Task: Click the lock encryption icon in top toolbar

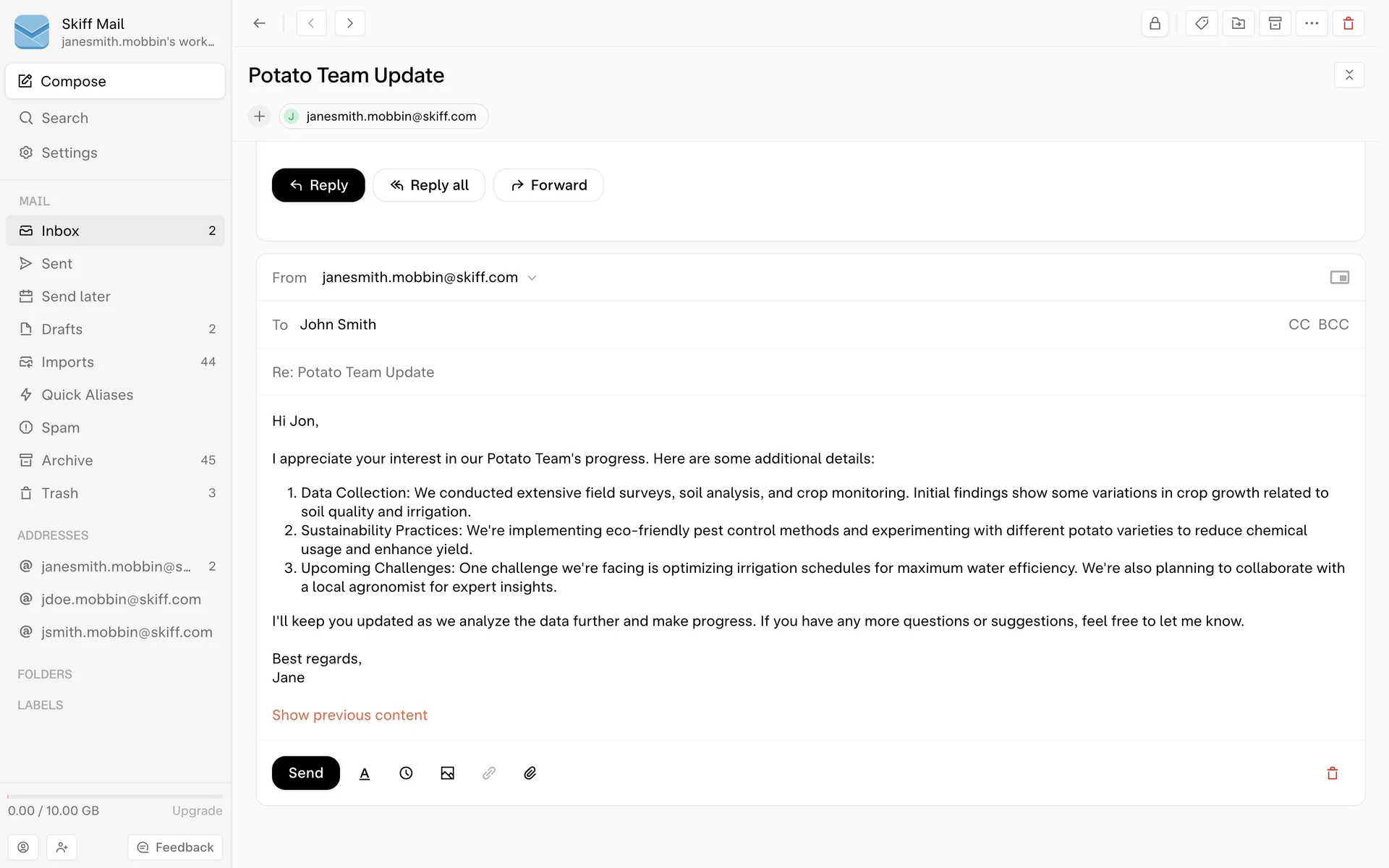Action: point(1155,23)
